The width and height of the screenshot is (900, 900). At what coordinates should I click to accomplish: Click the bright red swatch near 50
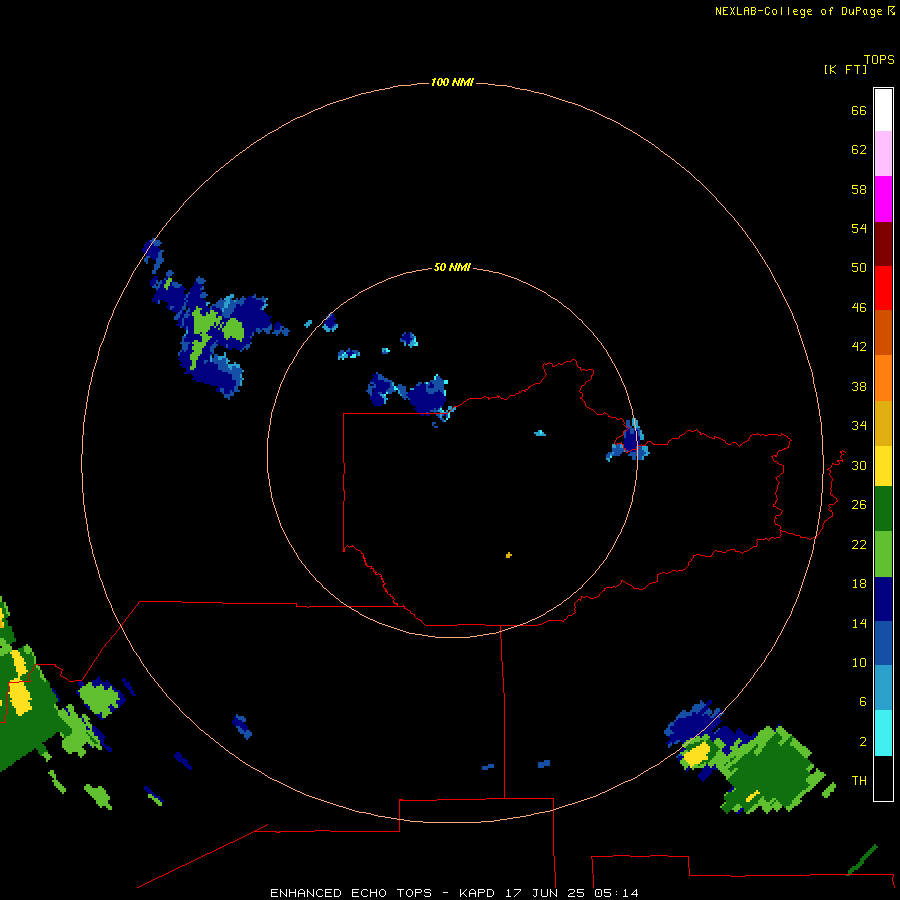point(883,288)
